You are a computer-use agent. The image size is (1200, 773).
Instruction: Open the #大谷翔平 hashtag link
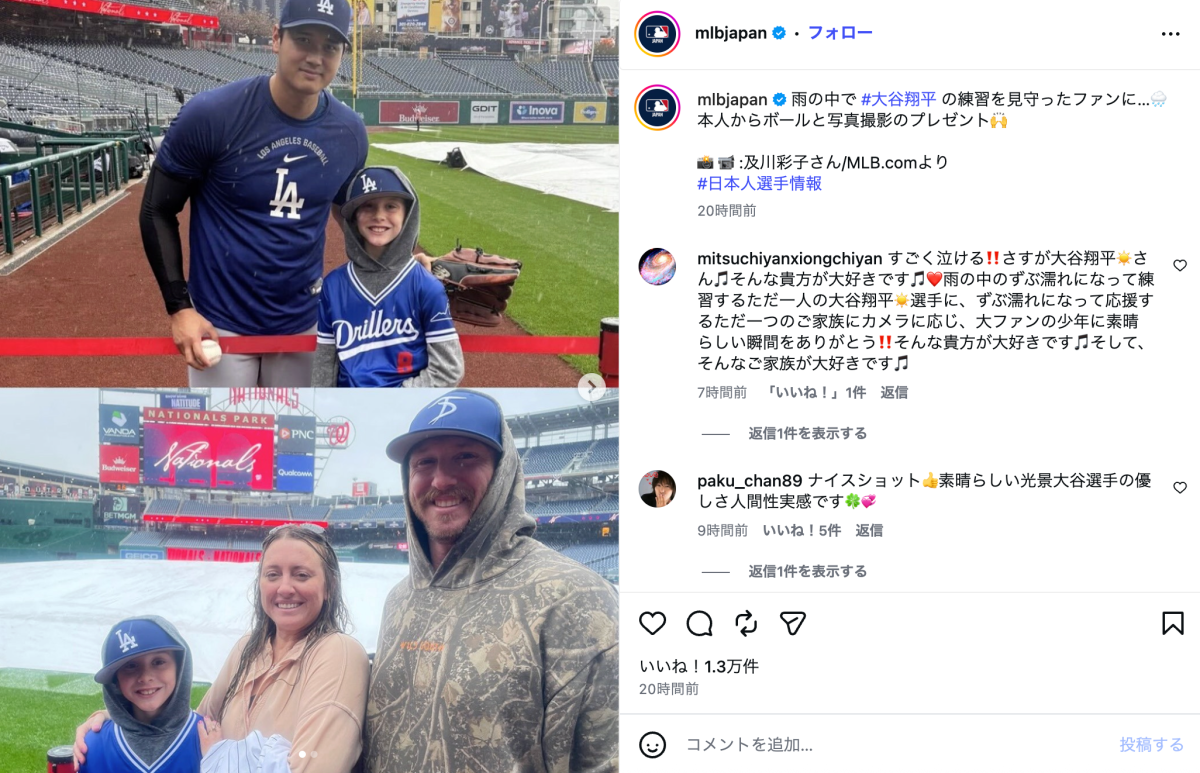coord(899,99)
